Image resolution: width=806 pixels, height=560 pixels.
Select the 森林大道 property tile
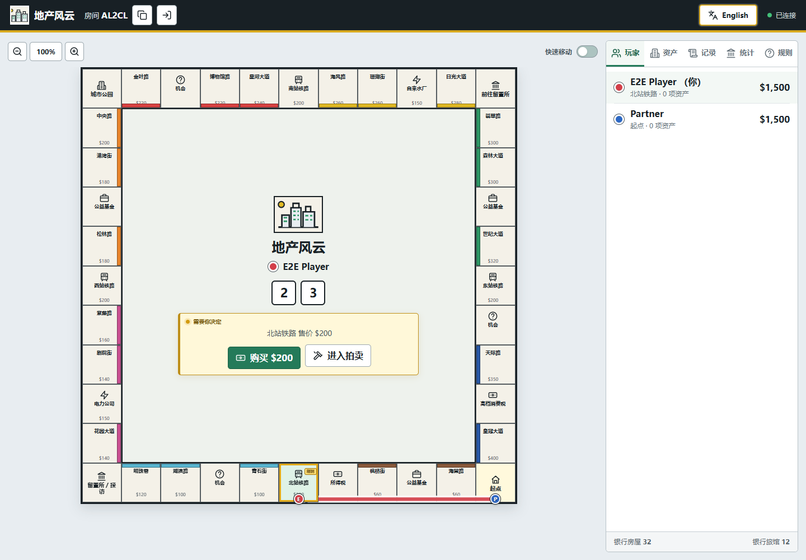(496, 167)
